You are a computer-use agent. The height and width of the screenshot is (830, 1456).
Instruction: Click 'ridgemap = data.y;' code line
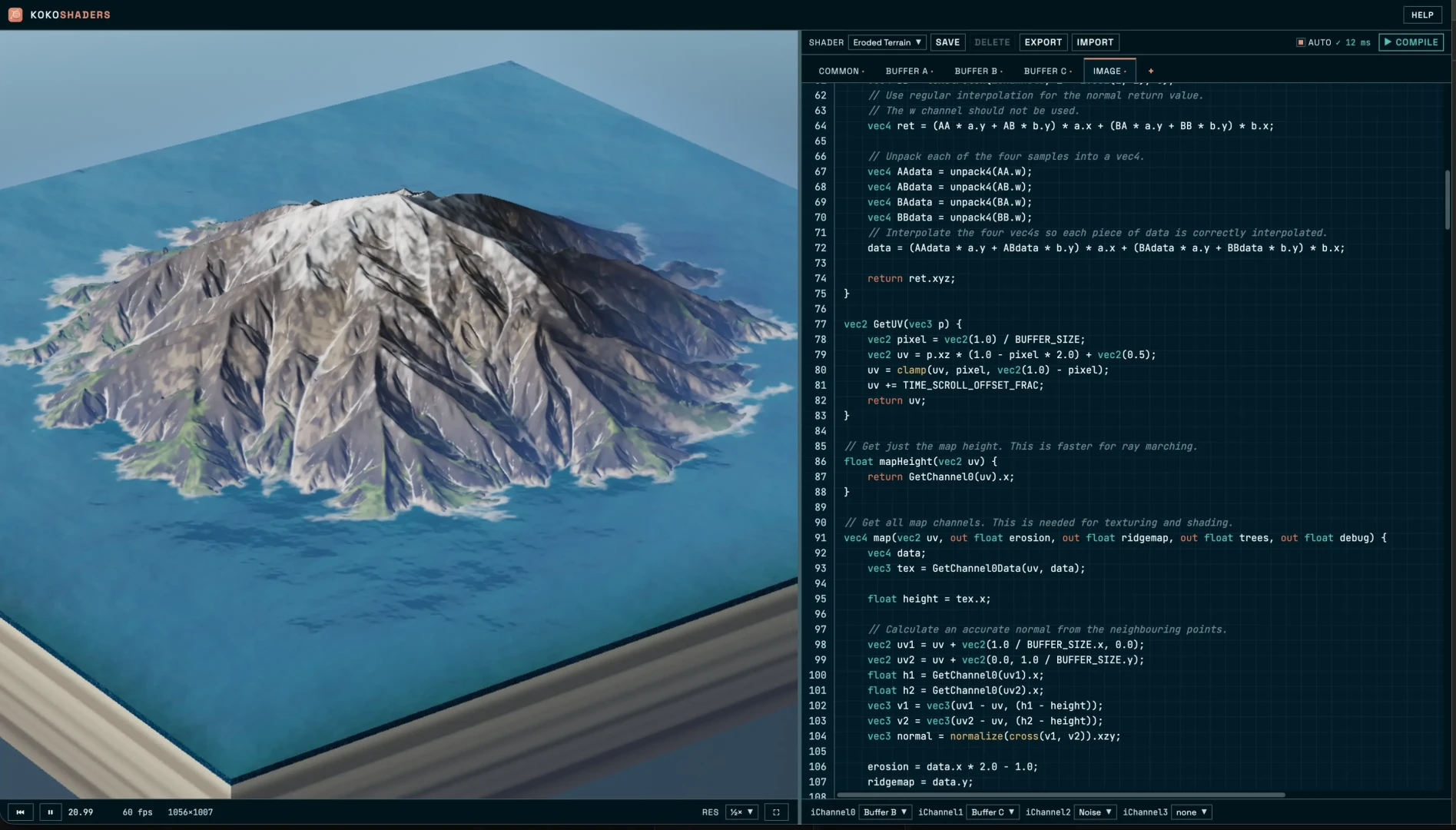920,782
